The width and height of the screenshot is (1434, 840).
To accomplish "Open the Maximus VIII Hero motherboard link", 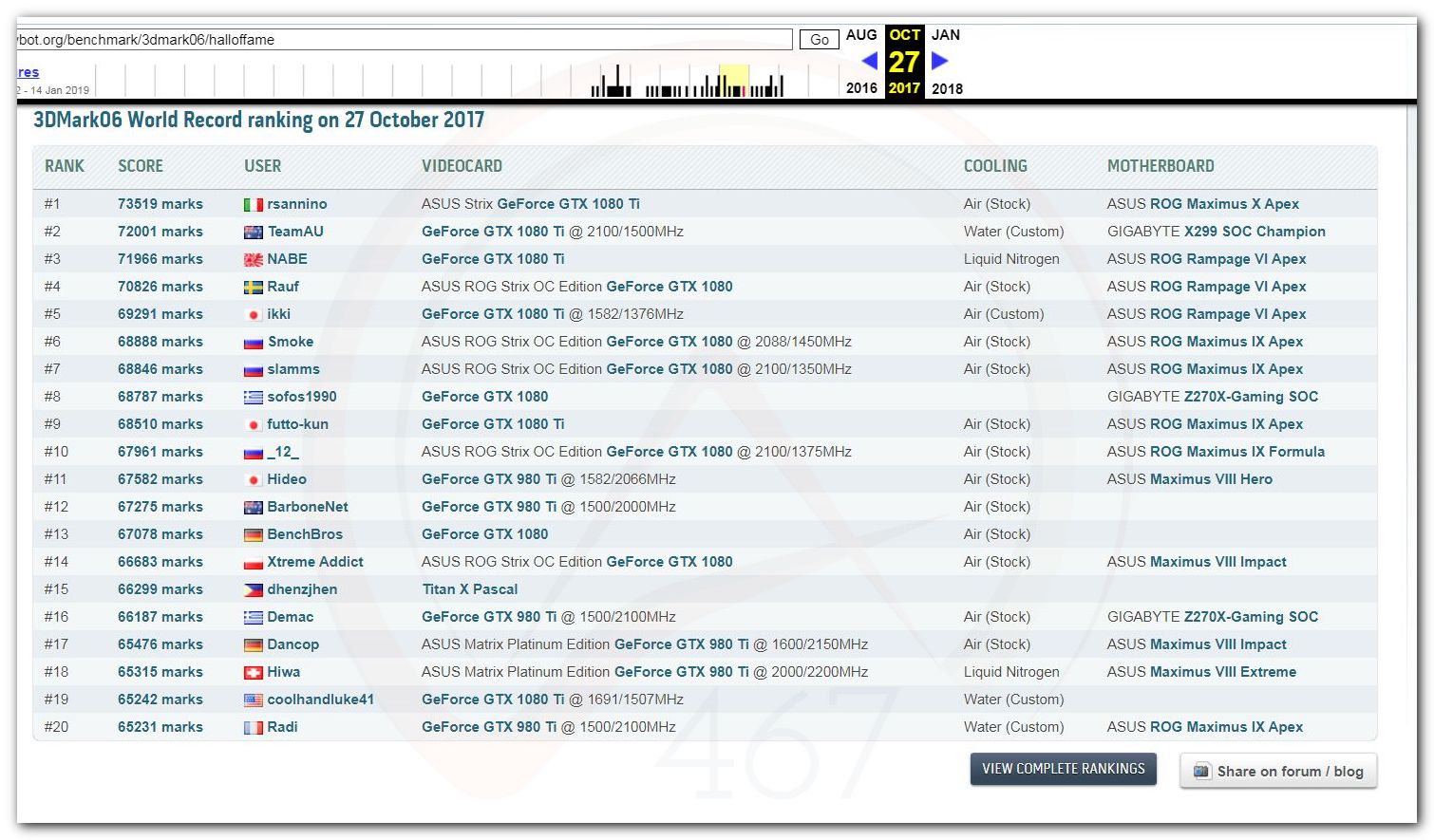I will (1211, 479).
